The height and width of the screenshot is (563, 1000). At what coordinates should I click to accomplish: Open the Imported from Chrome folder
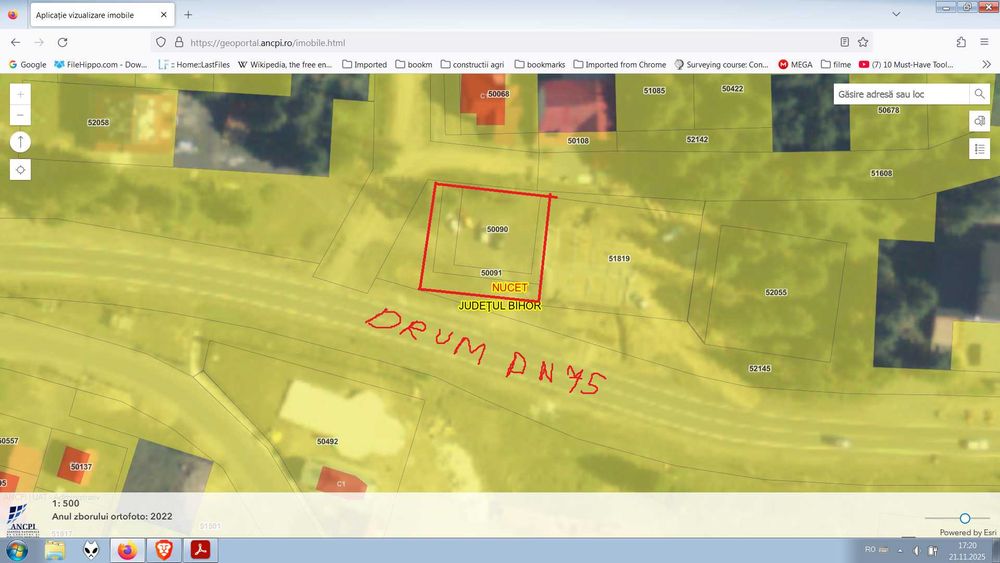pos(619,64)
